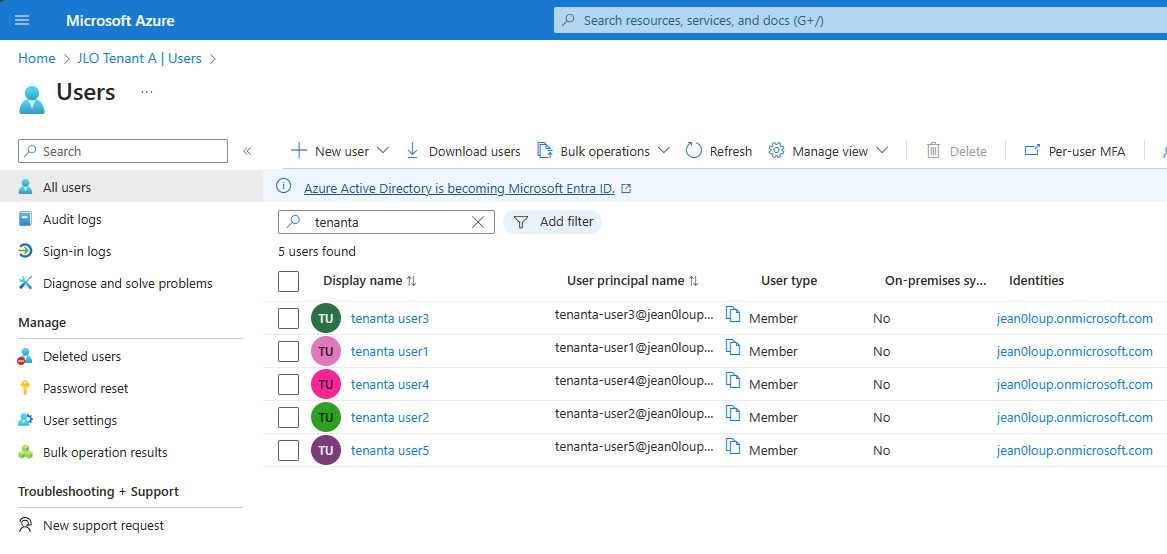Open Azure AD becoming Entra ID link
Viewport: 1167px width, 554px height.
click(459, 188)
